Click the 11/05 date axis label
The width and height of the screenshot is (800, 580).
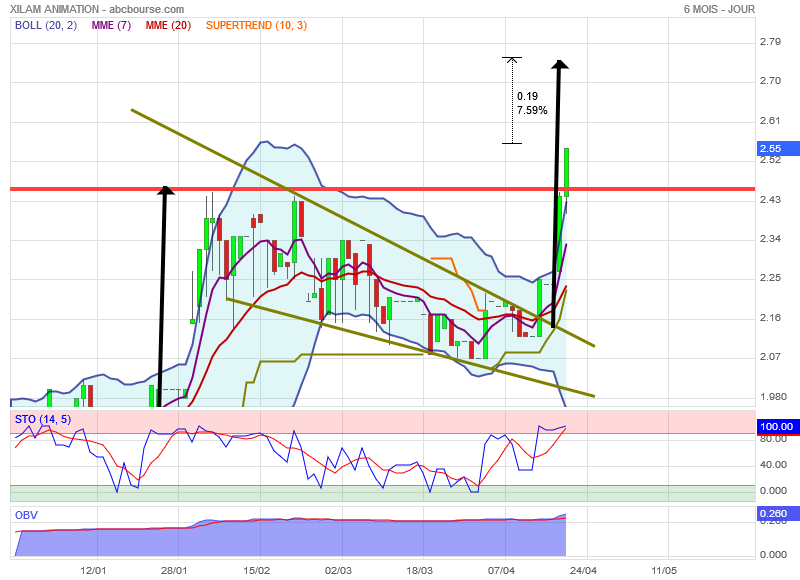pyautogui.click(x=664, y=570)
